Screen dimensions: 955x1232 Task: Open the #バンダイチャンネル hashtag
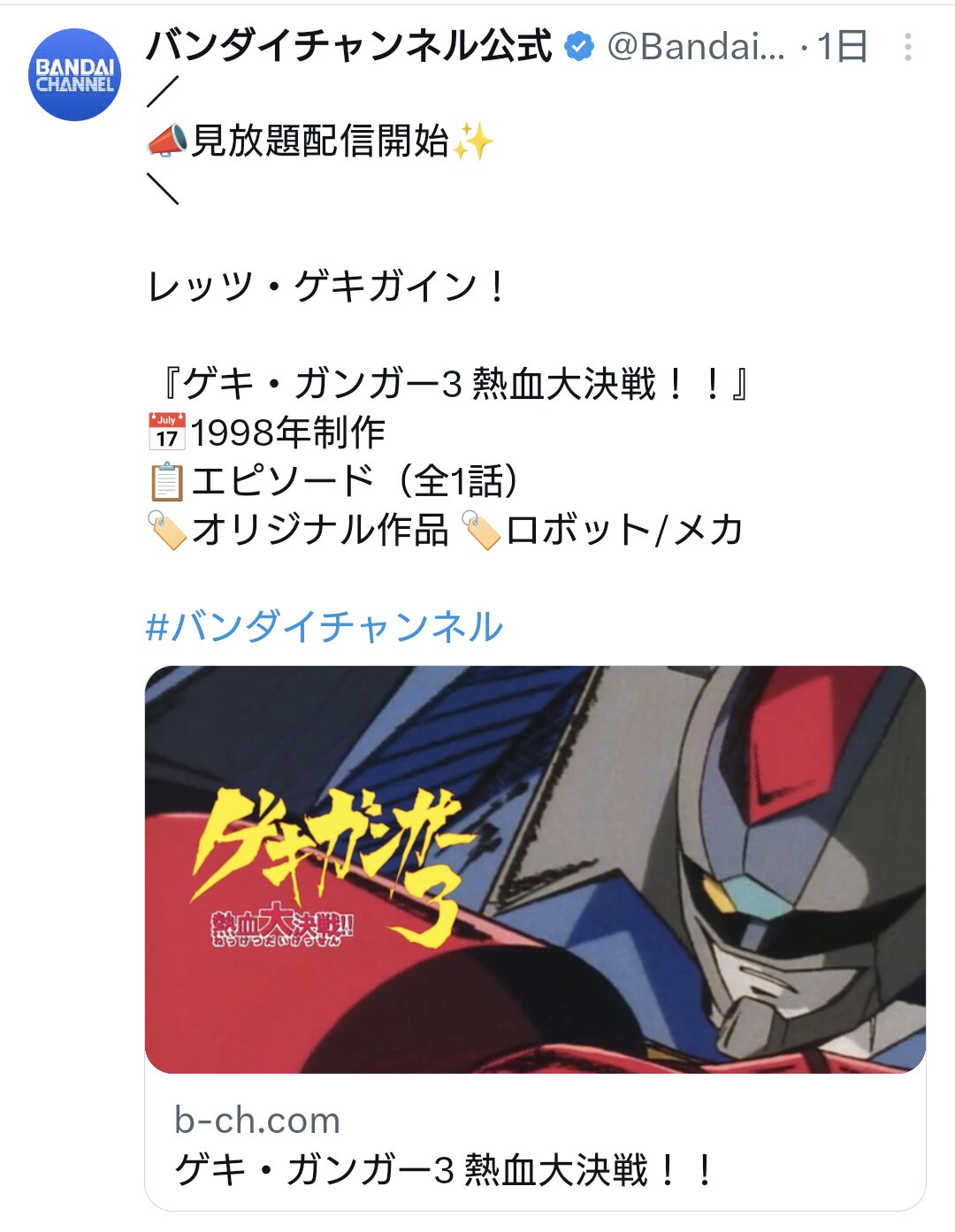point(325,627)
